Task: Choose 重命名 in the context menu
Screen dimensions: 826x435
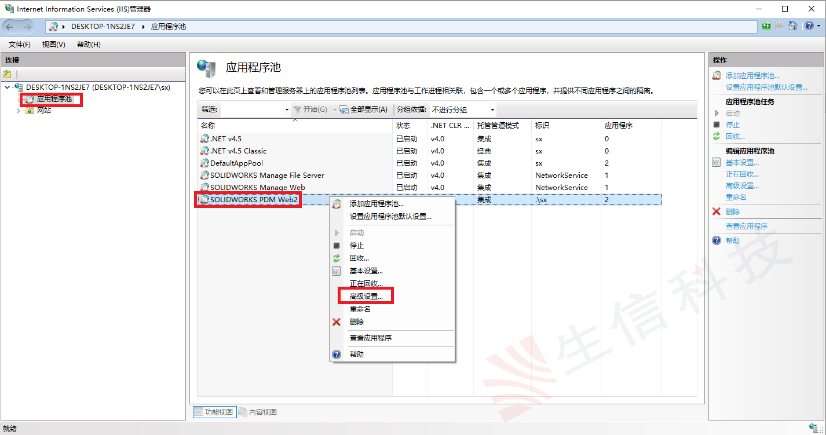Action: pos(392,309)
